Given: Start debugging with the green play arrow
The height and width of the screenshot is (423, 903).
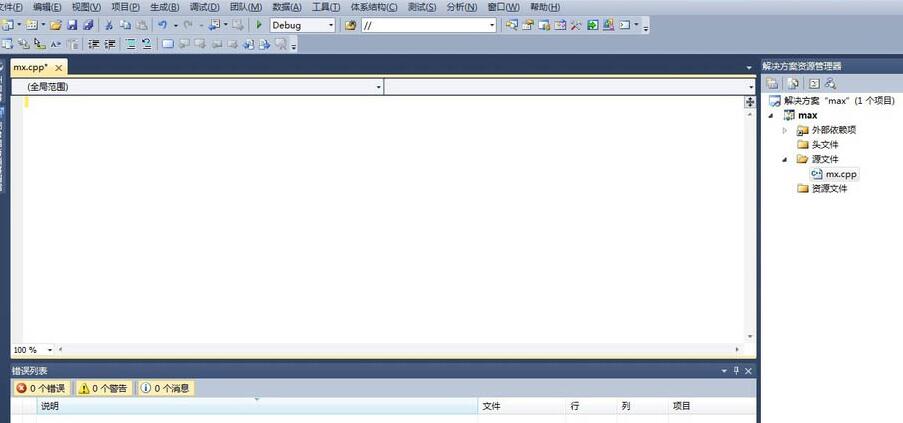Looking at the screenshot, I should 259,25.
